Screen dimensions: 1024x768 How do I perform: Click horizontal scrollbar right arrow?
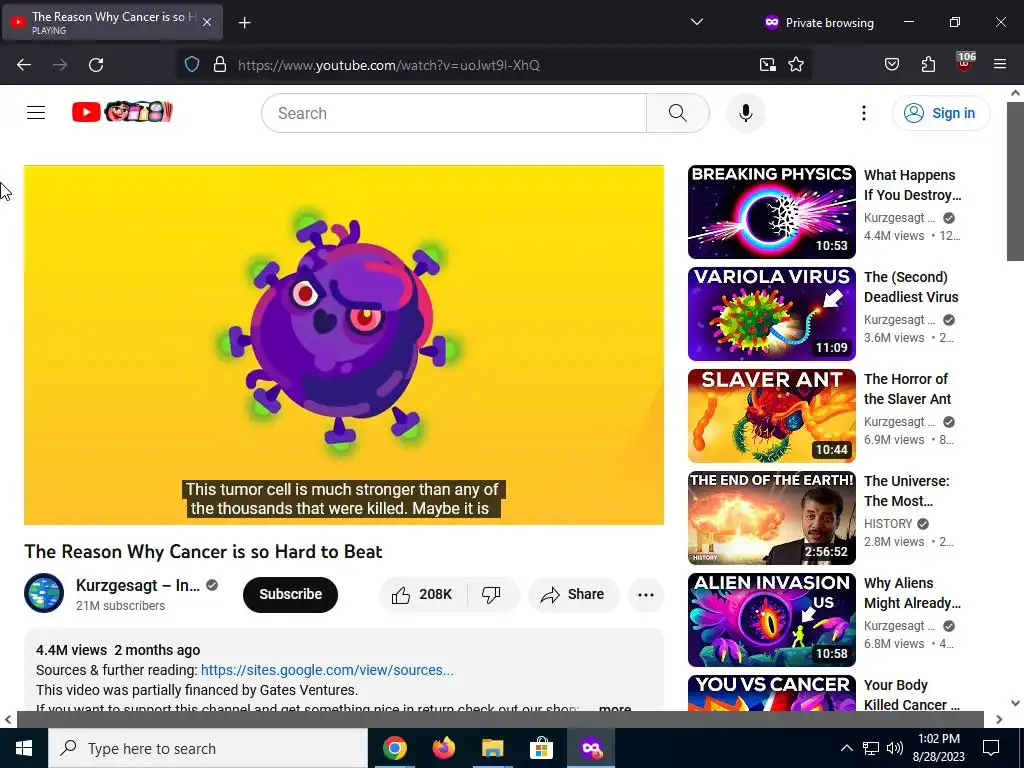(999, 719)
